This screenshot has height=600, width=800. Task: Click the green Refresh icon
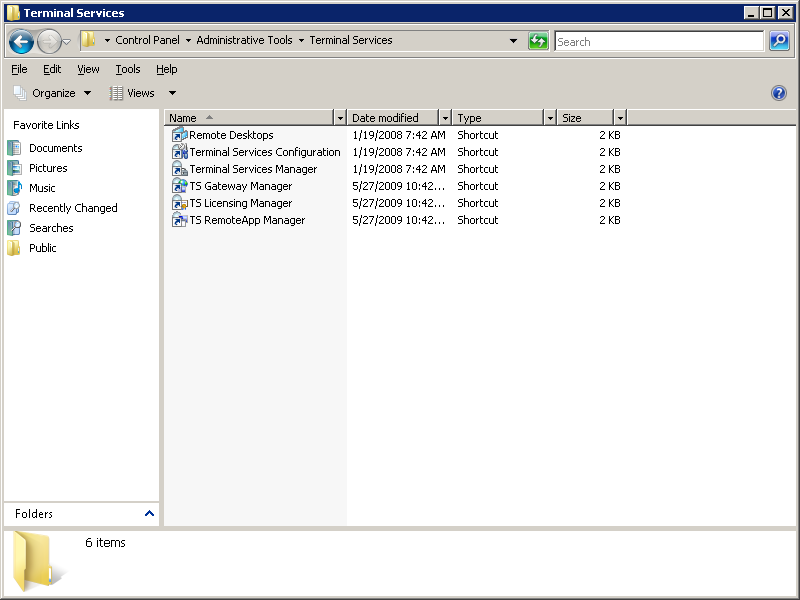point(538,41)
